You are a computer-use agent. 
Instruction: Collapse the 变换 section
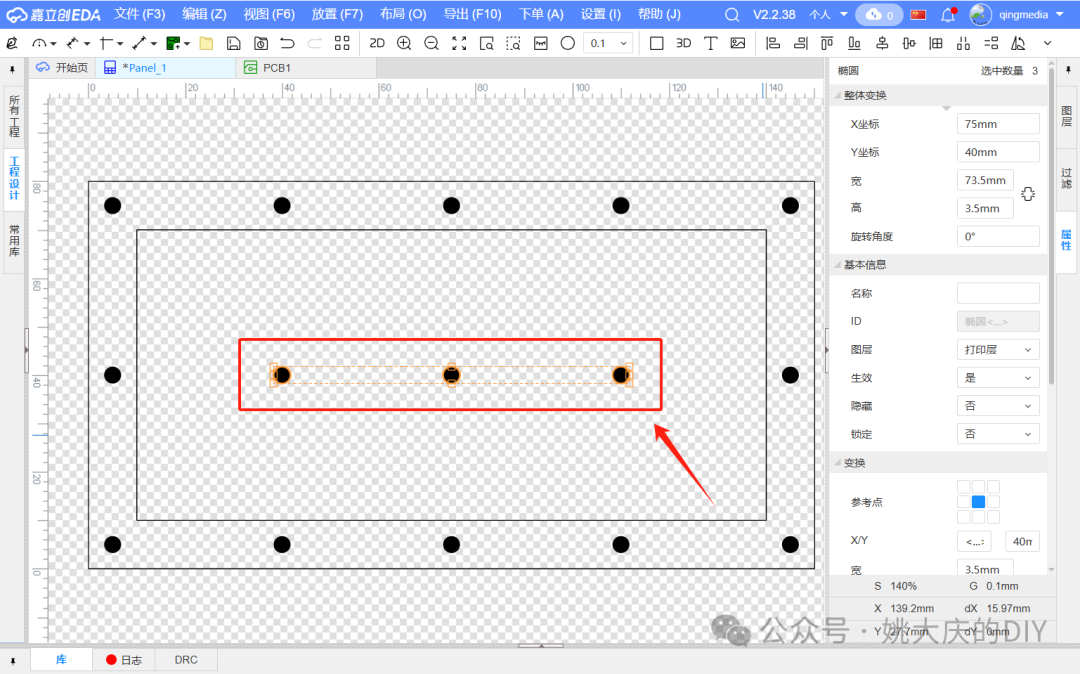838,463
